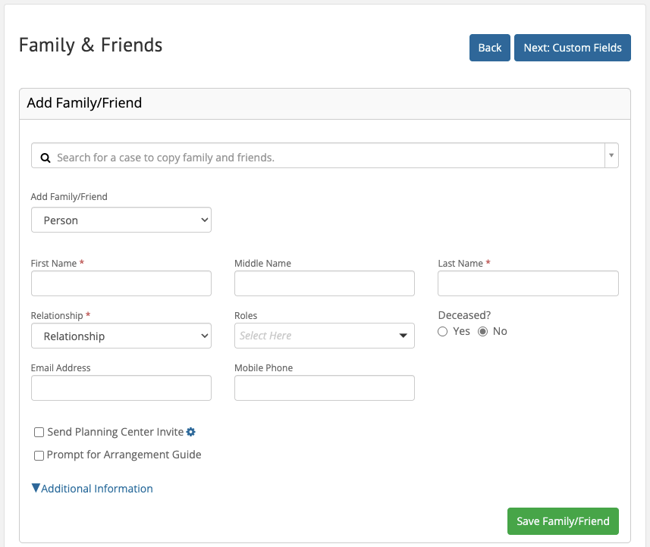Image resolution: width=650 pixels, height=547 pixels.
Task: Open the Add Family/Friend Person dropdown
Action: 121,220
